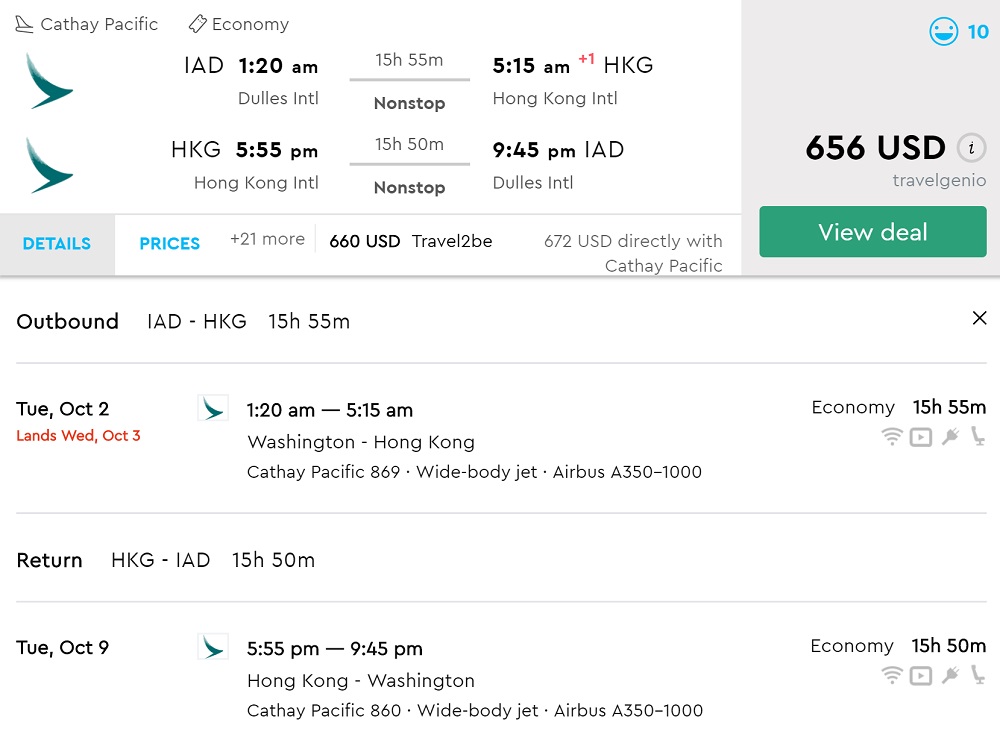Click the return flight seat legroom icon
Image resolution: width=1000 pixels, height=746 pixels.
(978, 675)
